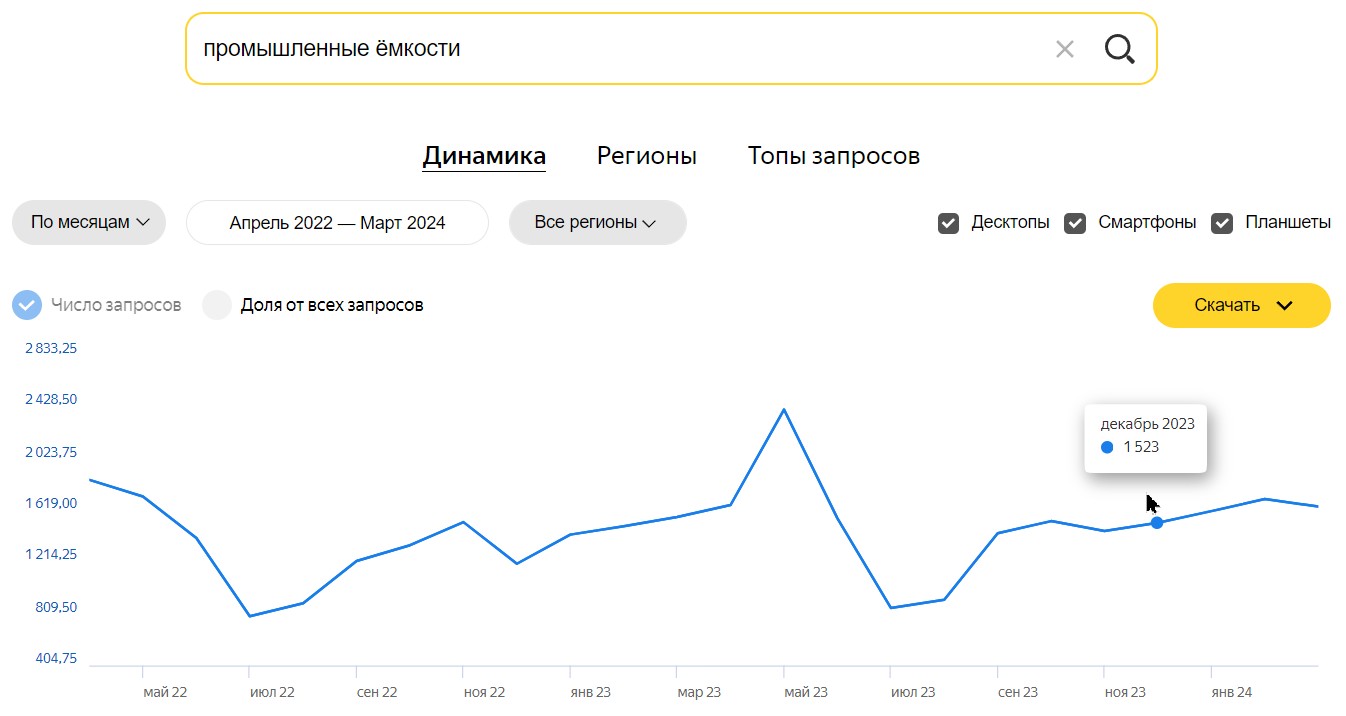Select the Динамика tab

coord(484,156)
